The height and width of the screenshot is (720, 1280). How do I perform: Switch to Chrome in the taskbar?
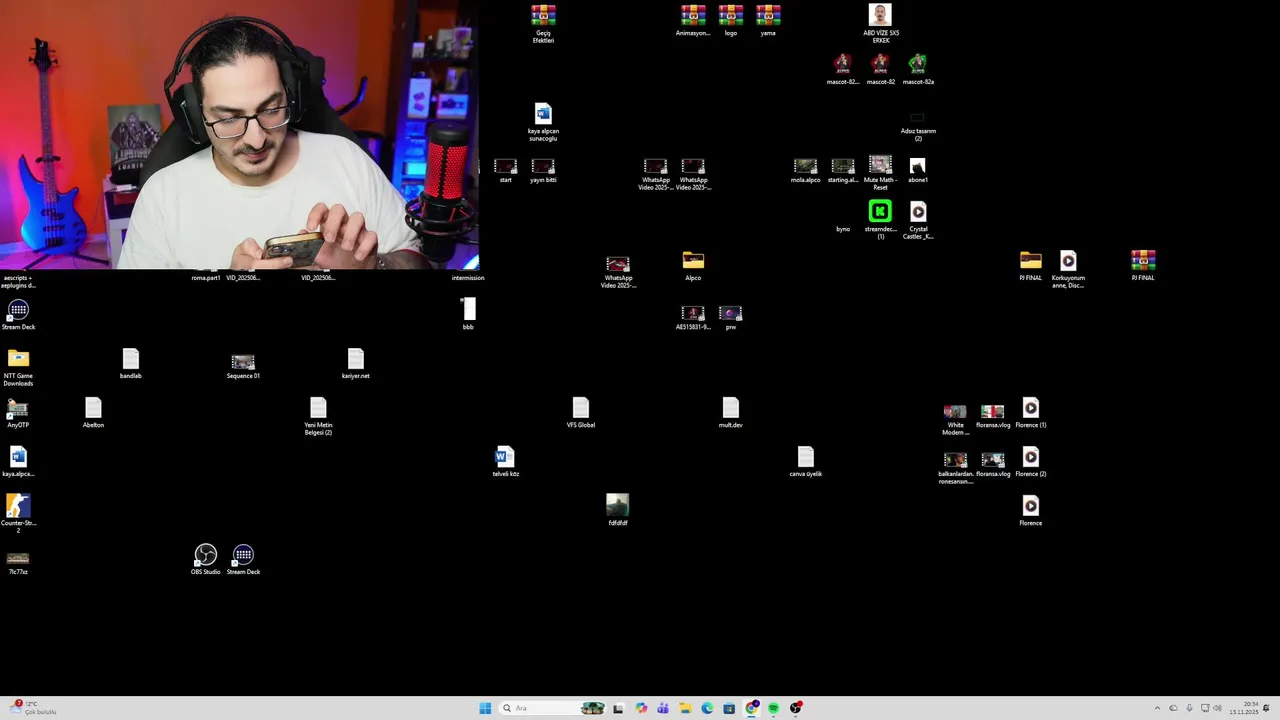pyautogui.click(x=751, y=708)
